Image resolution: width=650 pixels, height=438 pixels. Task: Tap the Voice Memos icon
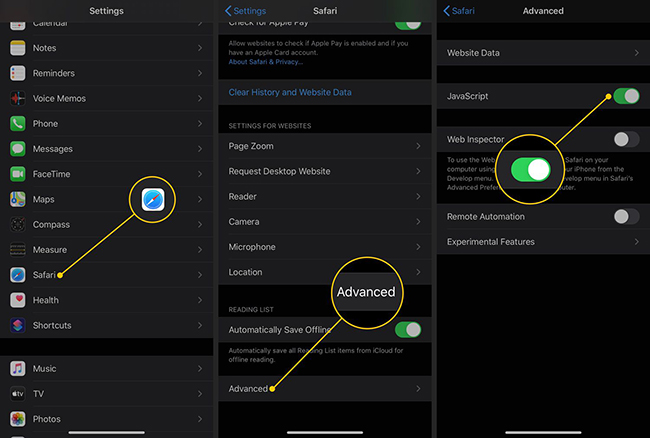coord(17,99)
